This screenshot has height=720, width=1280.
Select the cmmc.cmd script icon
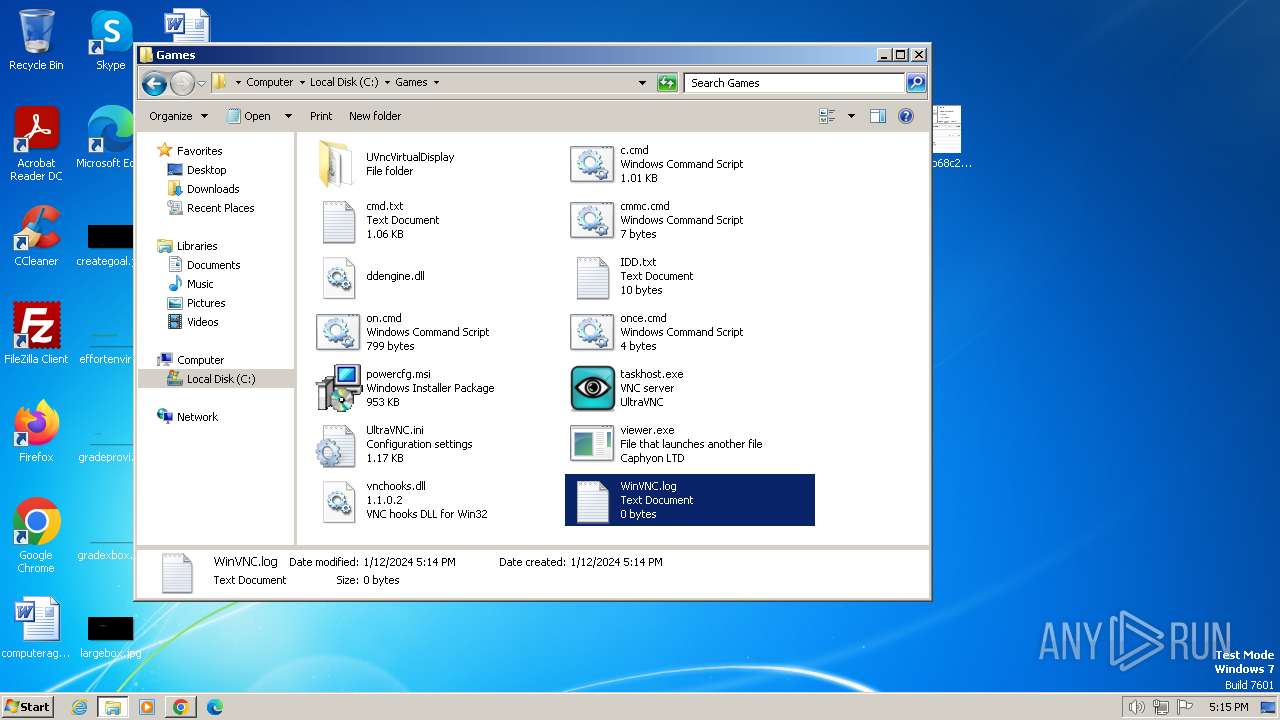pyautogui.click(x=592, y=220)
